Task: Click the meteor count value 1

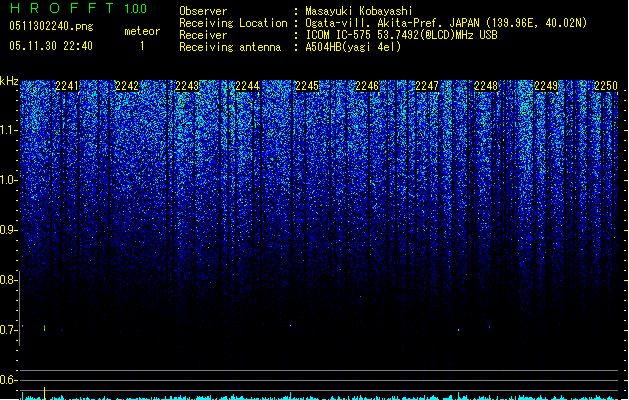Action: click(x=142, y=46)
